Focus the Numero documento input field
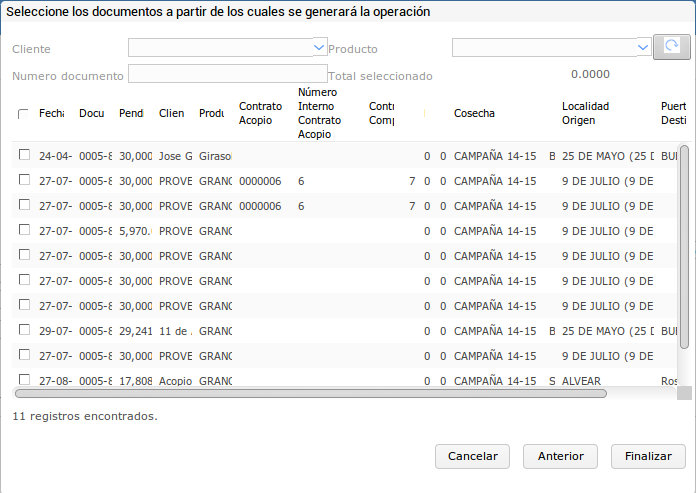Image resolution: width=696 pixels, height=493 pixels. pos(228,74)
